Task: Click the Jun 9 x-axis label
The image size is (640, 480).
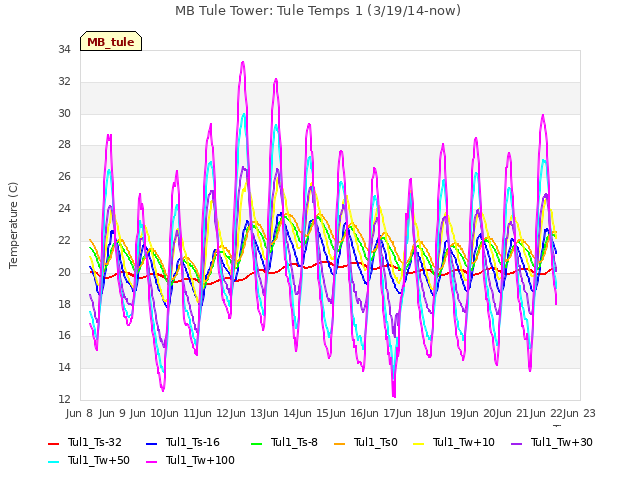Action: pos(112,413)
